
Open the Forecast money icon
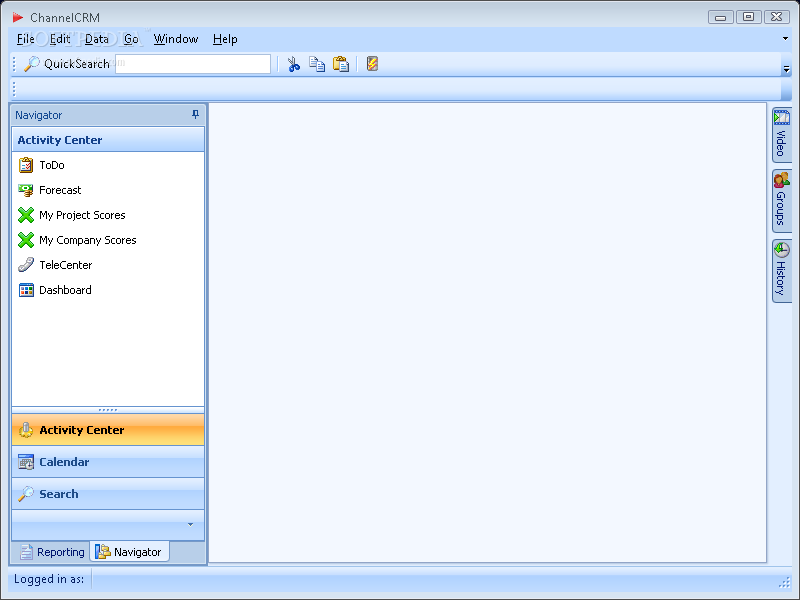click(x=26, y=190)
